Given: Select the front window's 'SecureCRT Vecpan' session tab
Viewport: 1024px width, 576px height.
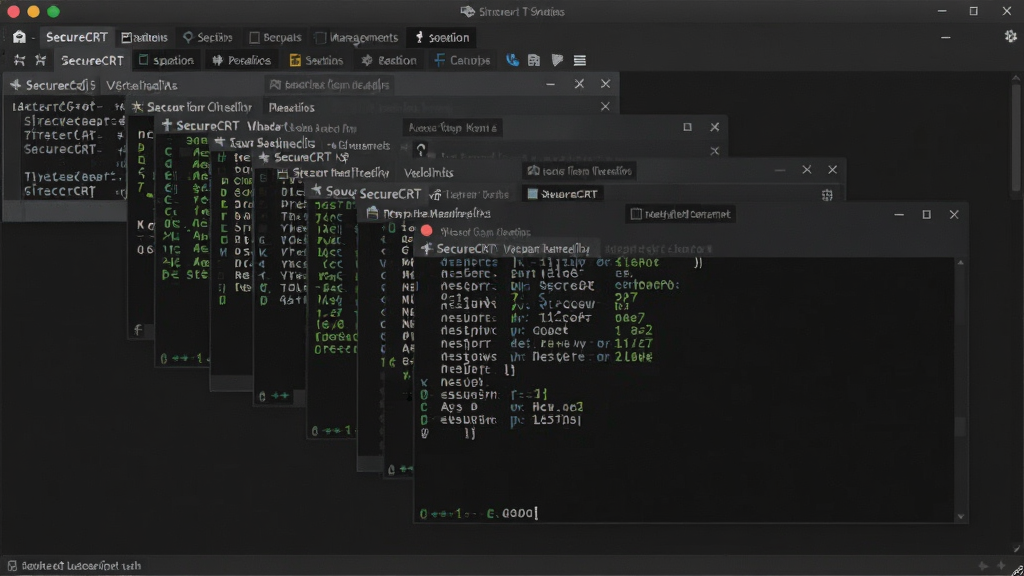Looking at the screenshot, I should tap(506, 249).
